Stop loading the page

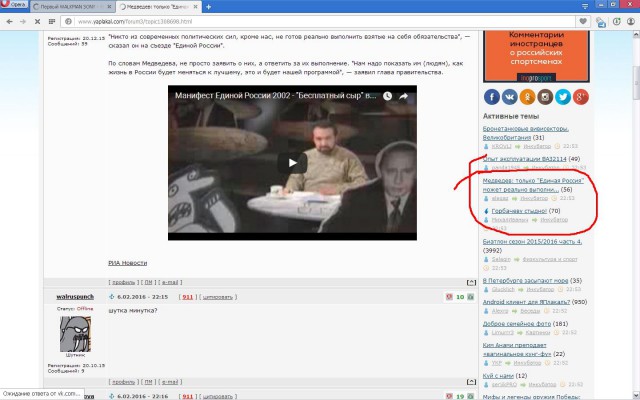point(37,22)
